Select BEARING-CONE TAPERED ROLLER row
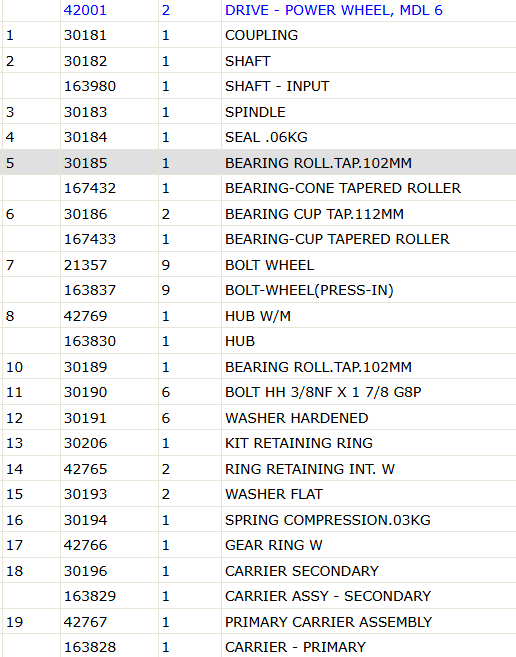 pos(258,188)
